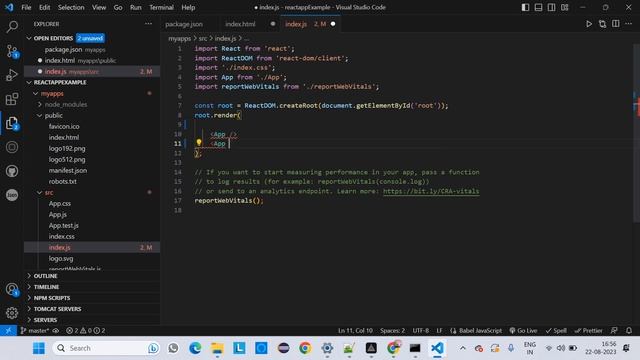Toggle the primary side bar
The height and width of the screenshot is (360, 640).
pyautogui.click(x=525, y=7)
